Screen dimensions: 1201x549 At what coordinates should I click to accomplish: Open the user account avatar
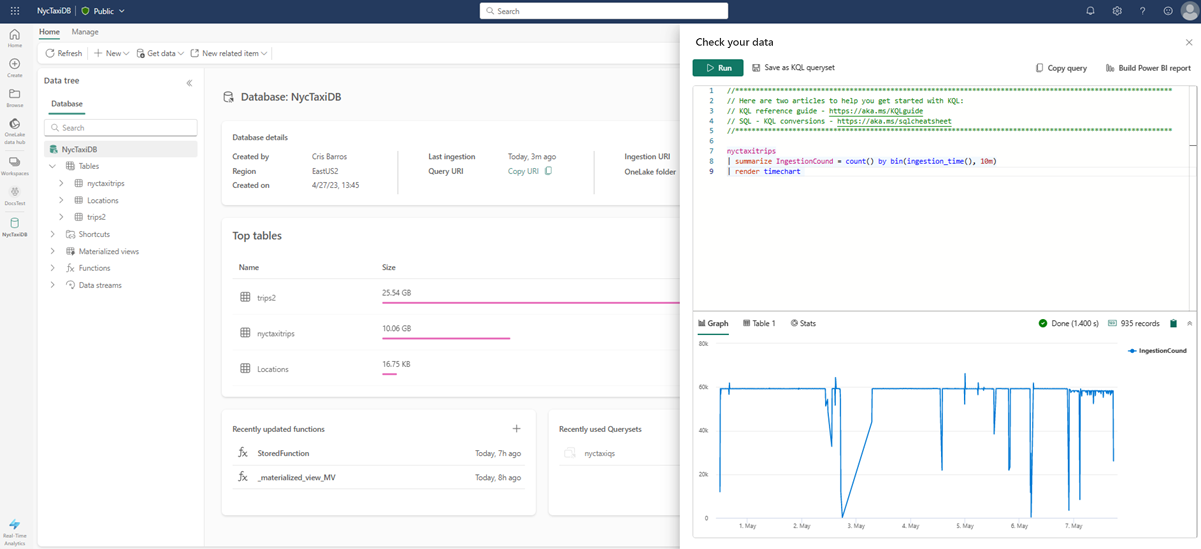(1190, 11)
